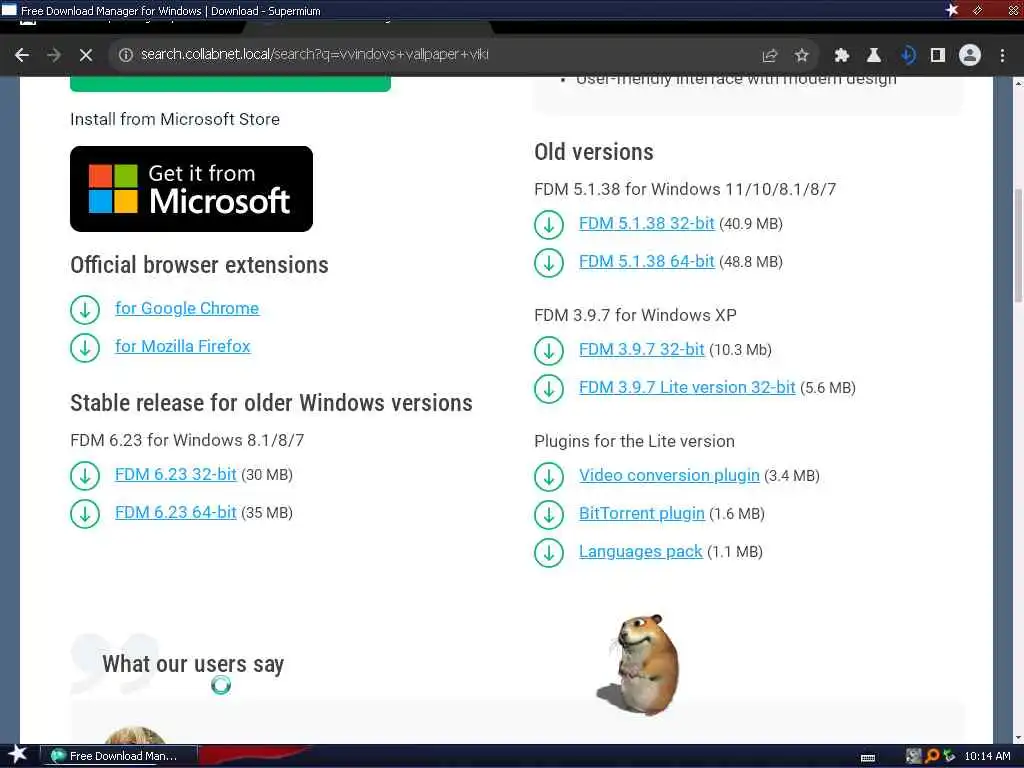Open the for Mozilla Firefox extension link
This screenshot has height=768, width=1024.
tap(183, 346)
